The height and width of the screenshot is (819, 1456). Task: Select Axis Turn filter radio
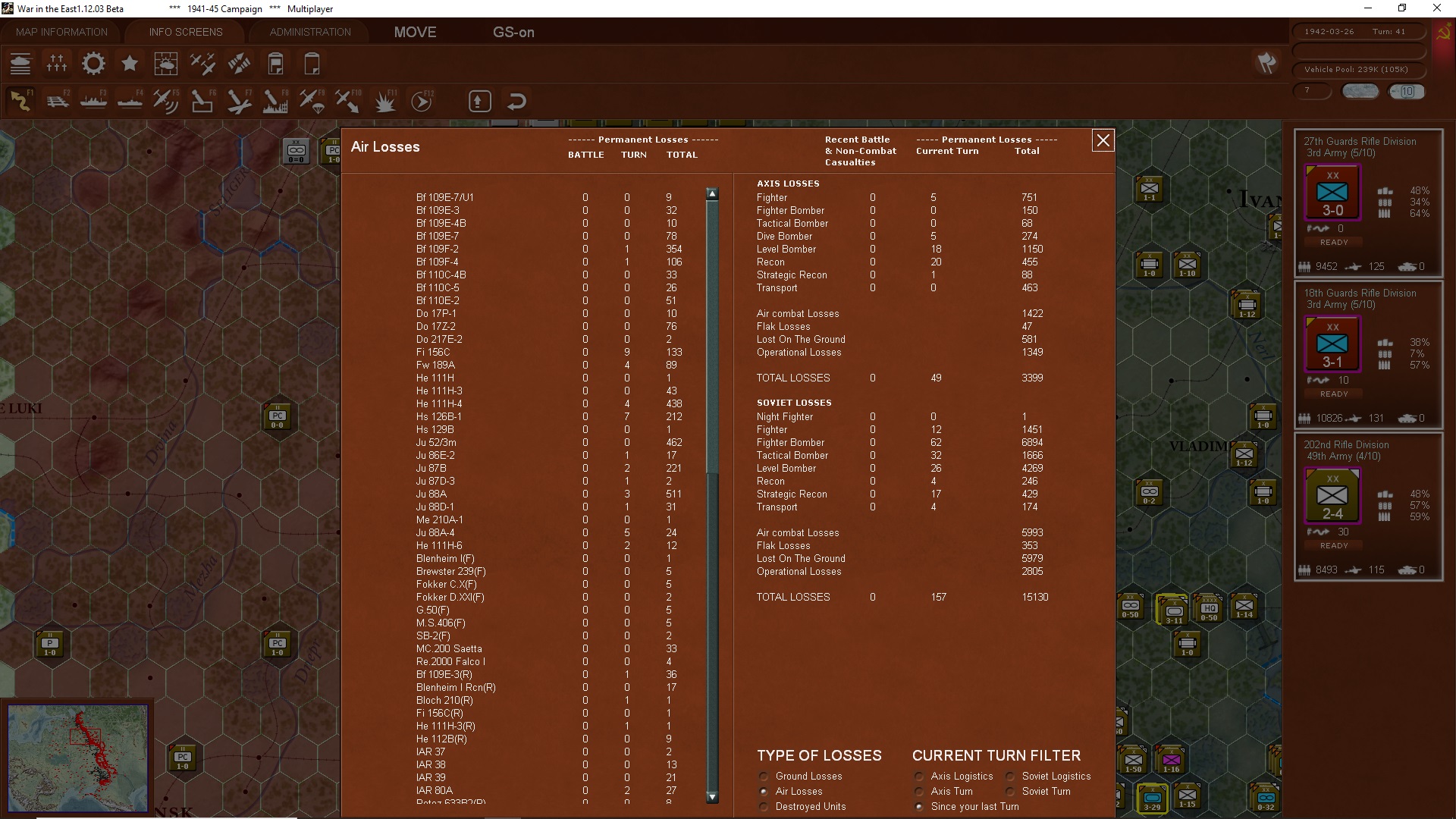tap(919, 792)
